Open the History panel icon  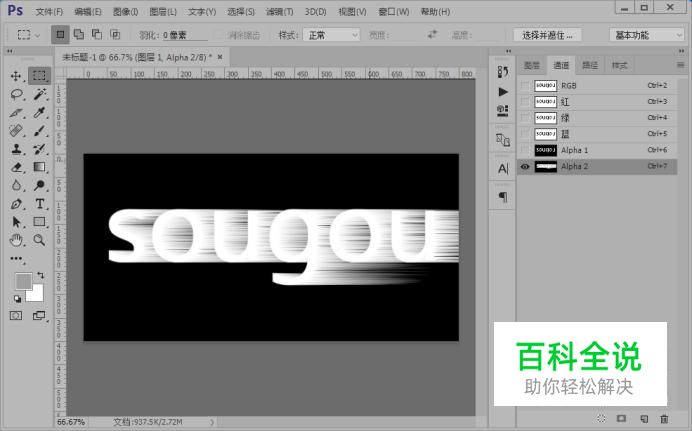pyautogui.click(x=503, y=71)
